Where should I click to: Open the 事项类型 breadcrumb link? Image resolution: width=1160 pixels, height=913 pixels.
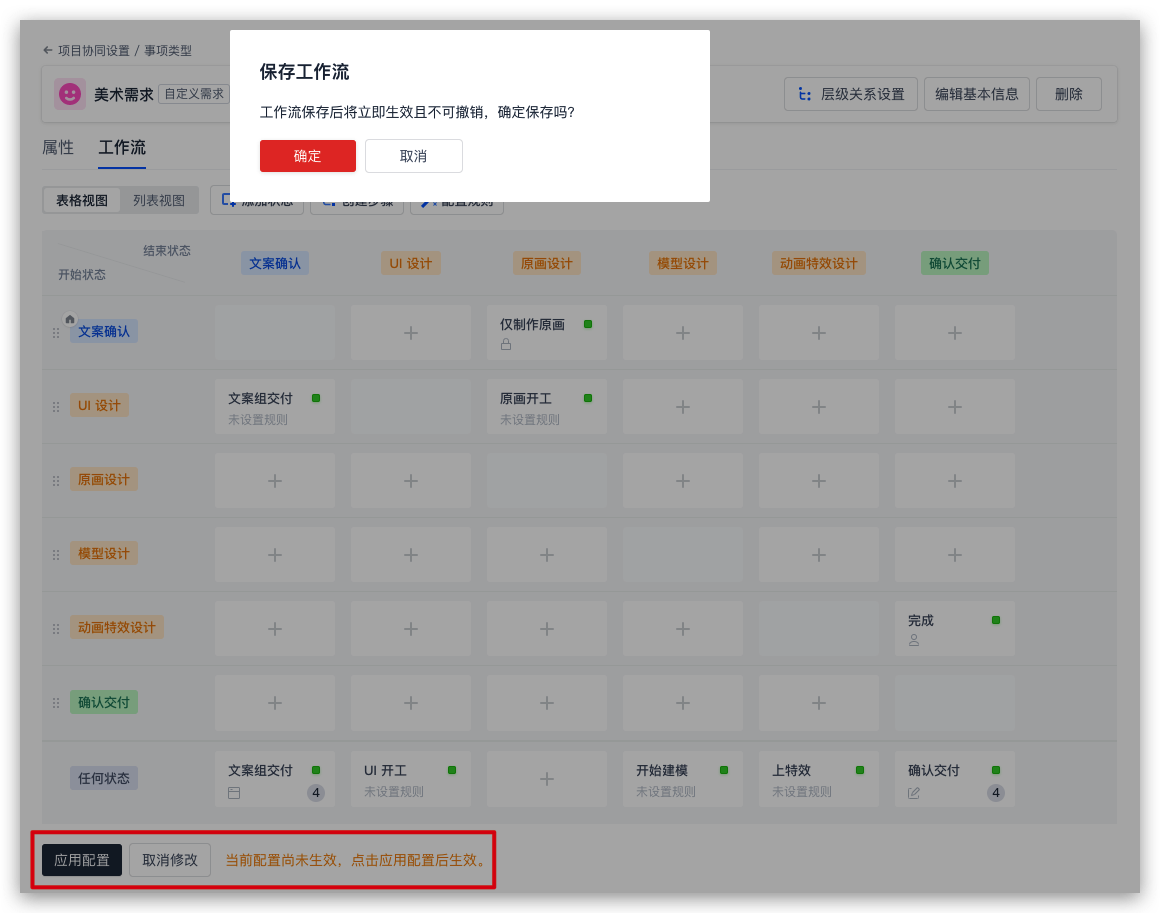click(168, 50)
